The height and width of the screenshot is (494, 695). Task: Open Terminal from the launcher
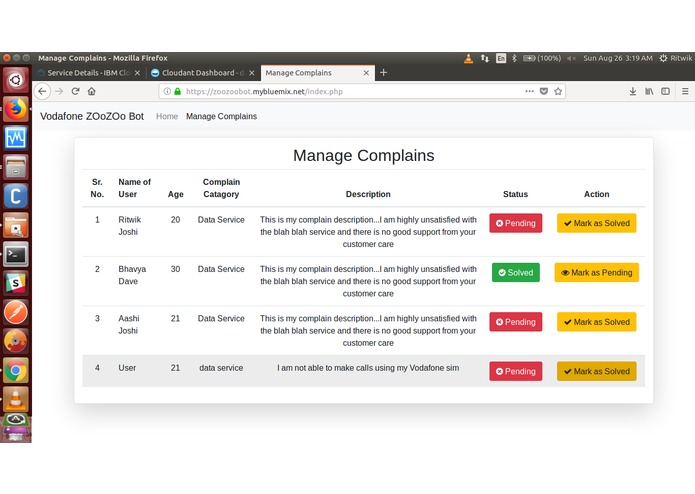coord(16,254)
